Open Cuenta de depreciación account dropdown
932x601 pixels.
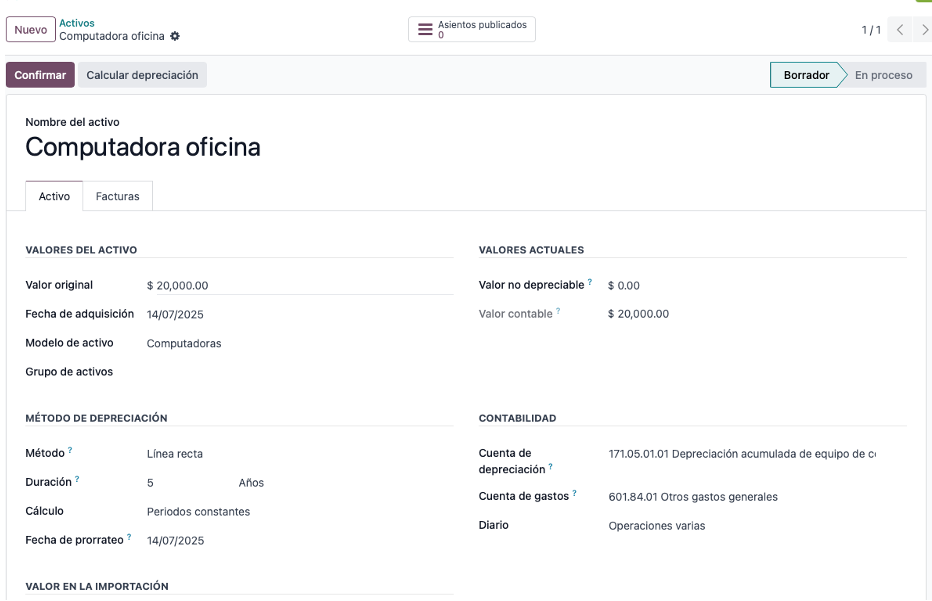pyautogui.click(x=742, y=454)
